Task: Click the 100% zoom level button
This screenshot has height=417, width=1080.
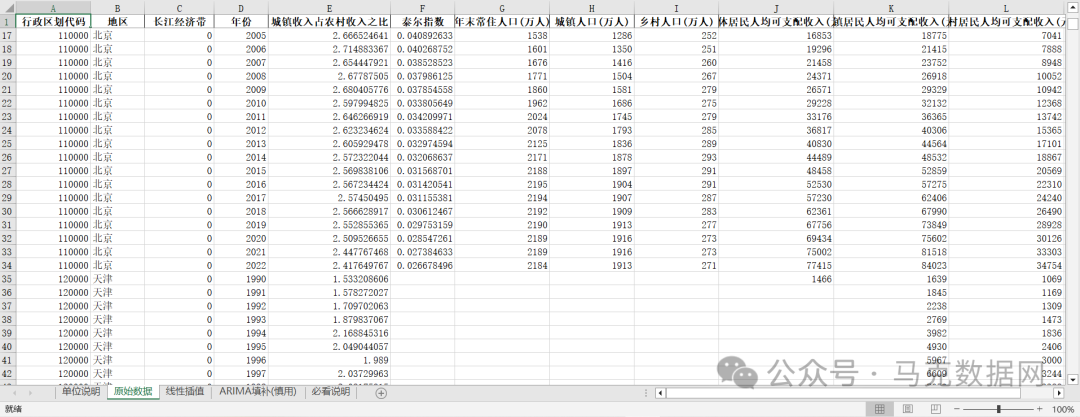Action: click(1062, 410)
